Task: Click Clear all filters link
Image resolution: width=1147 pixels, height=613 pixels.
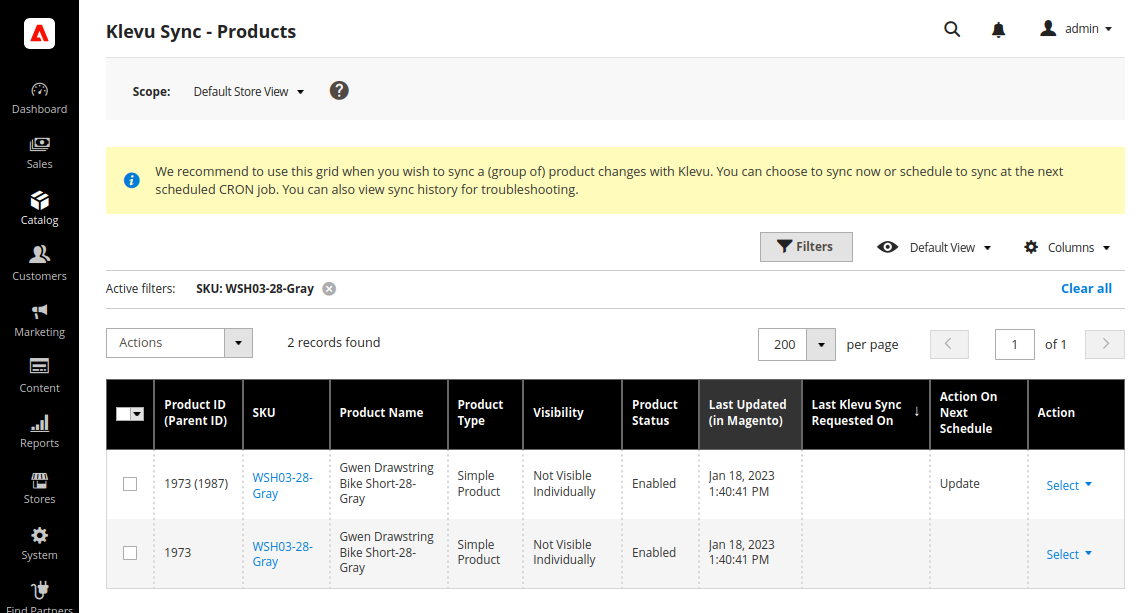Action: [1086, 288]
